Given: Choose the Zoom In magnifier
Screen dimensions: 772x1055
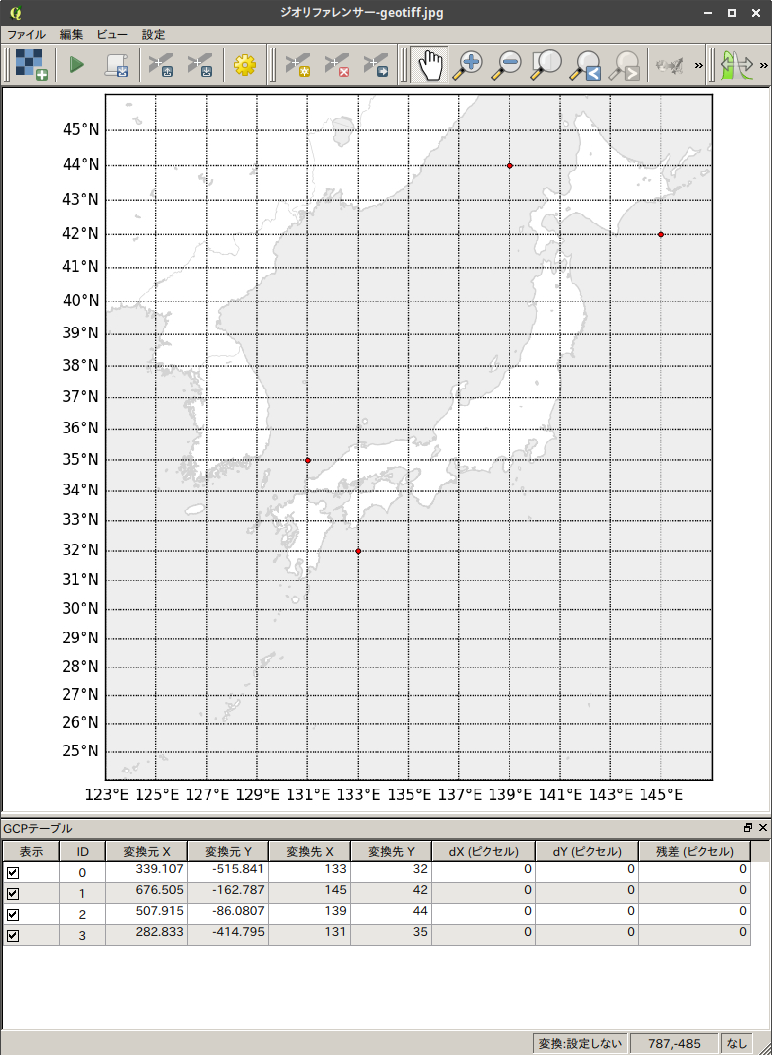Looking at the screenshot, I should pos(468,65).
